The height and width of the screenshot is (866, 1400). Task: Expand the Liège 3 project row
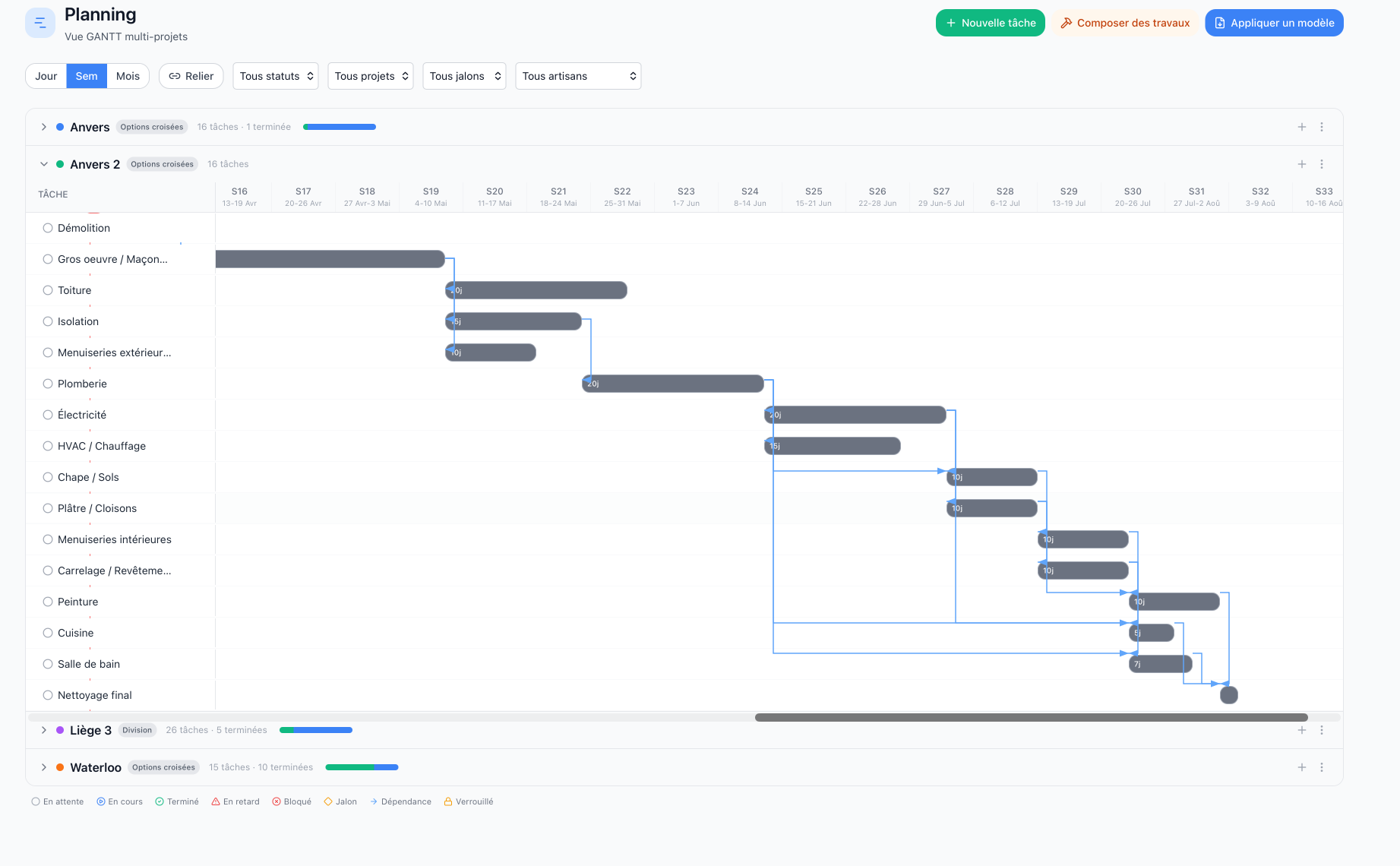[44, 730]
